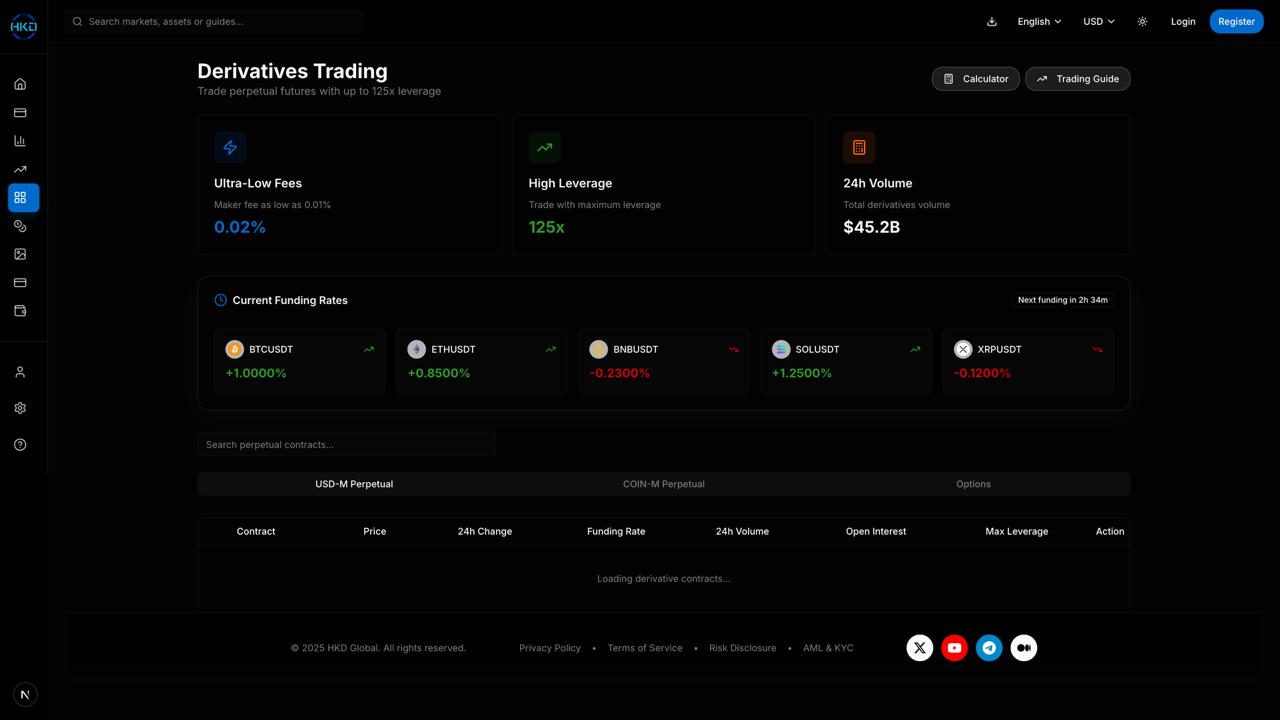Expand the English language dropdown
Viewport: 1280px width, 720px height.
click(x=1039, y=21)
